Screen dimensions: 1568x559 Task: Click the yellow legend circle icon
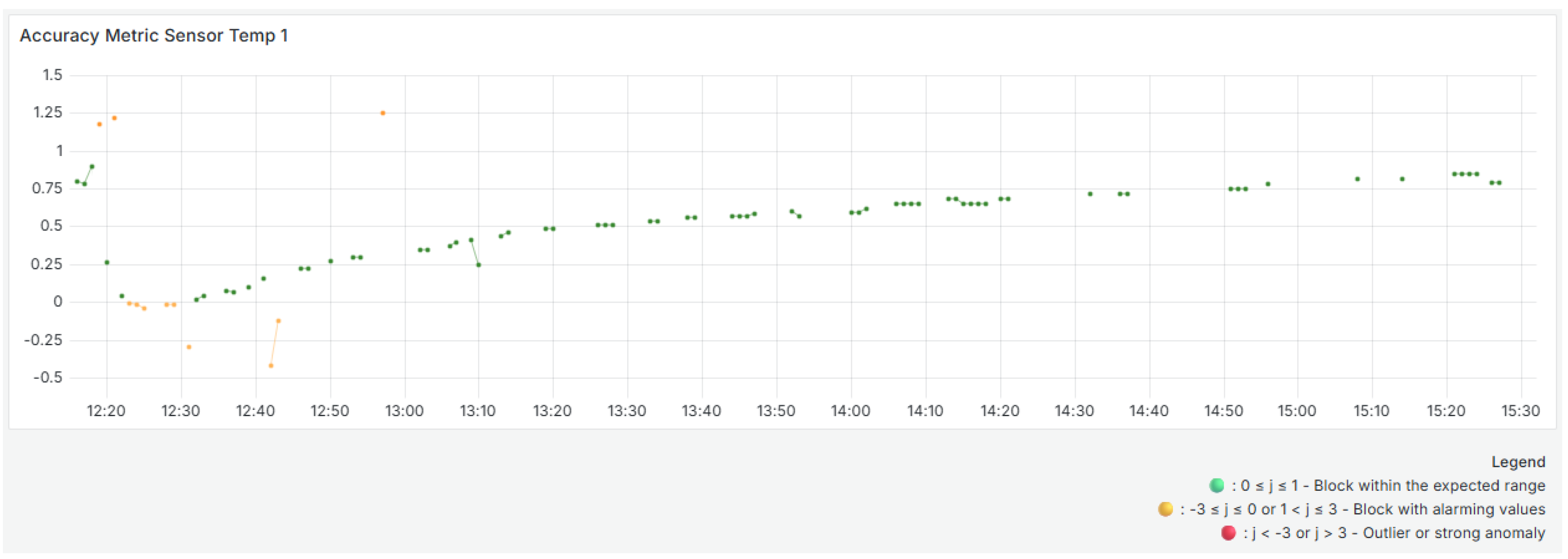point(1165,509)
